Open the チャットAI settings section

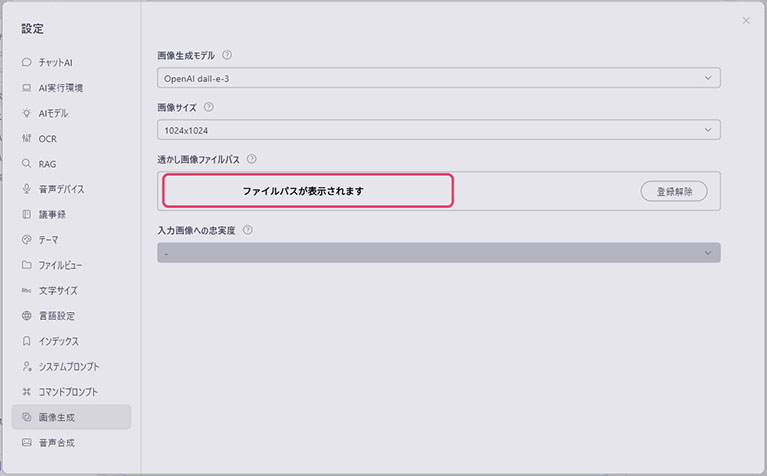[71, 62]
